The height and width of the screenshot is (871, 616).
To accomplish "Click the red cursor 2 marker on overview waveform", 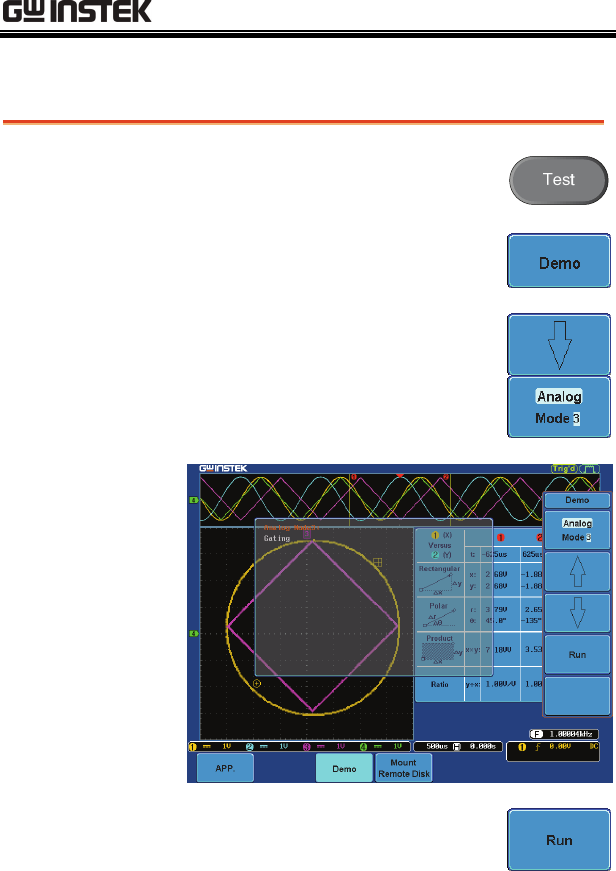I will click(445, 477).
